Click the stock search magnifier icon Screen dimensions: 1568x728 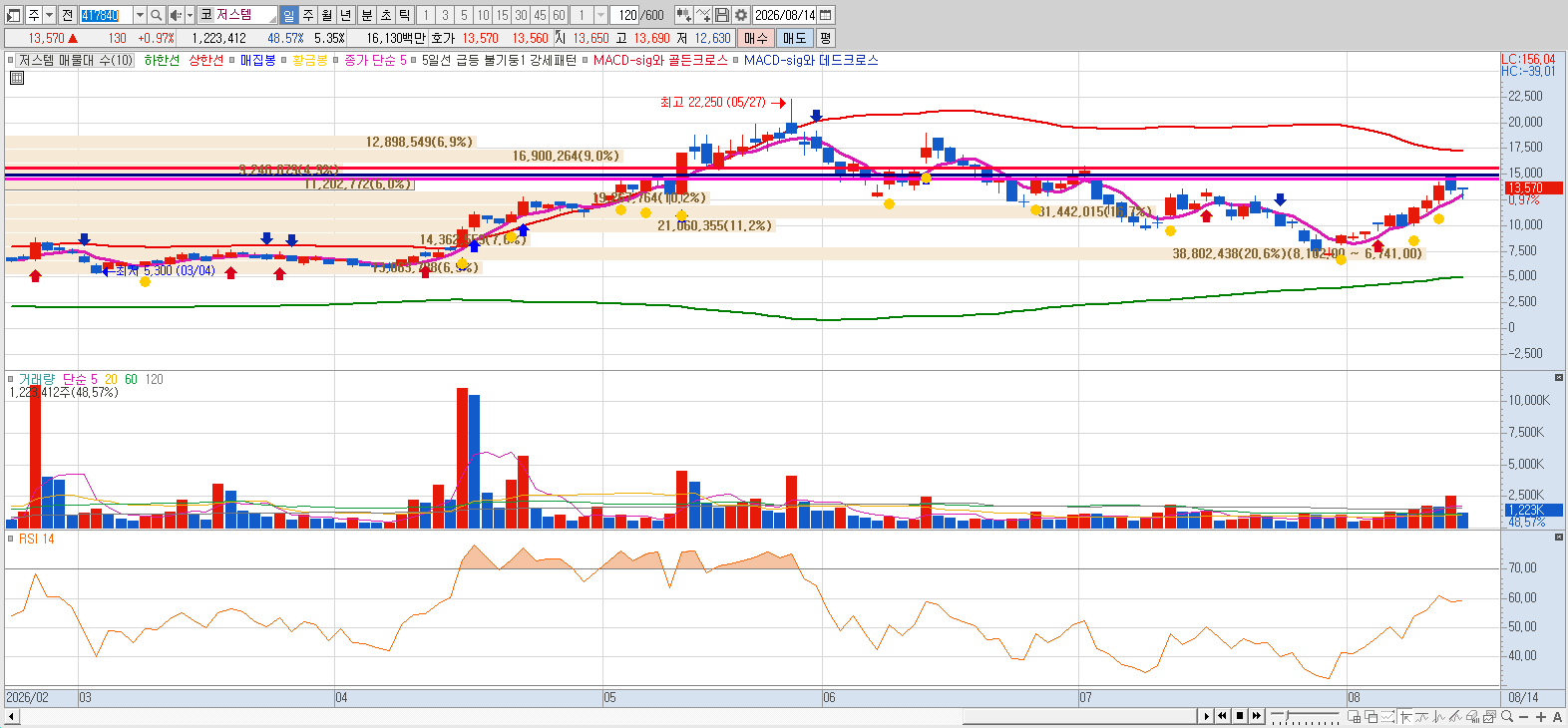[156, 15]
